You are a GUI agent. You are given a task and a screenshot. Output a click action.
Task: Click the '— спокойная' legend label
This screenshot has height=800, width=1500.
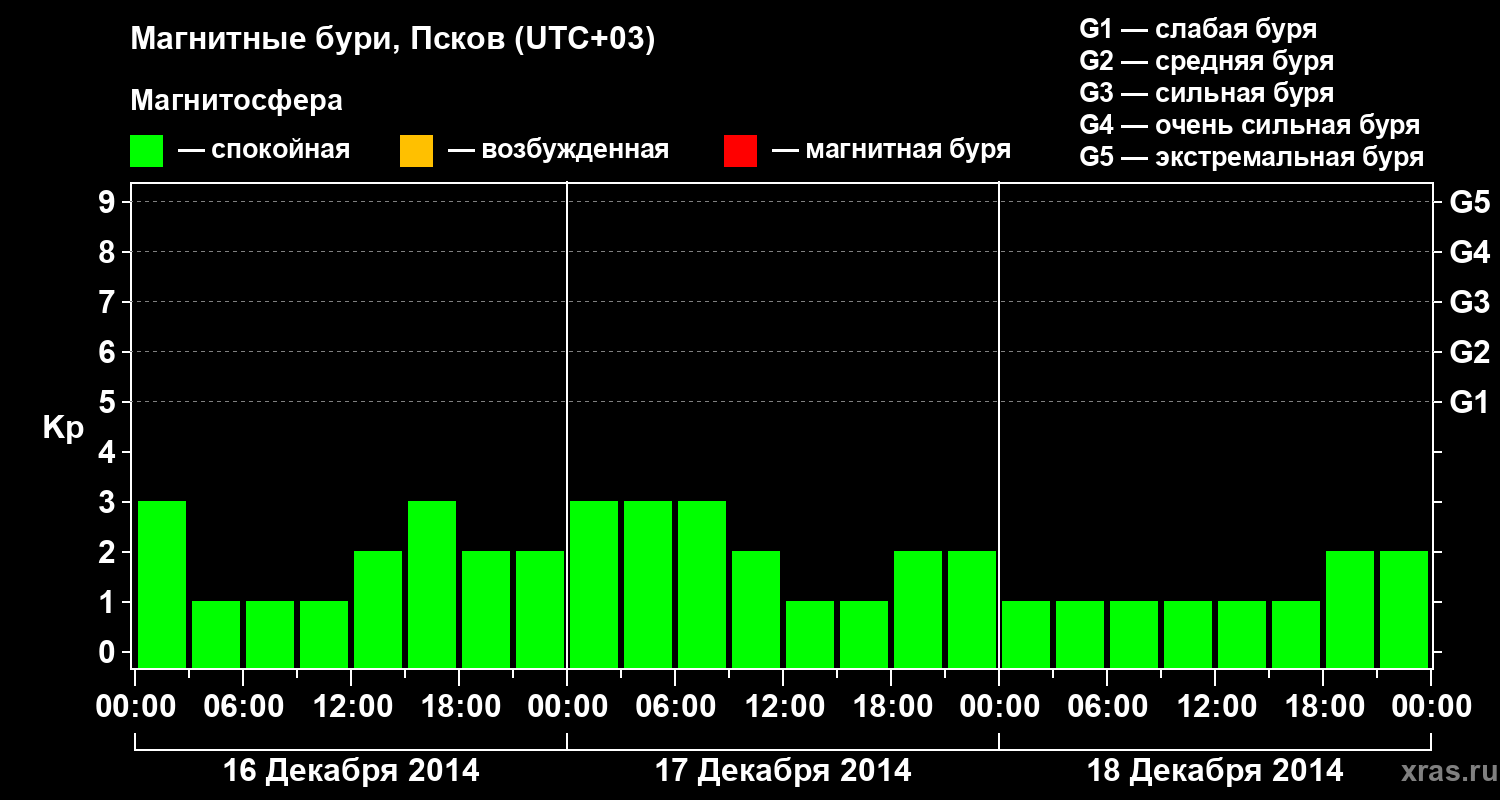(264, 151)
